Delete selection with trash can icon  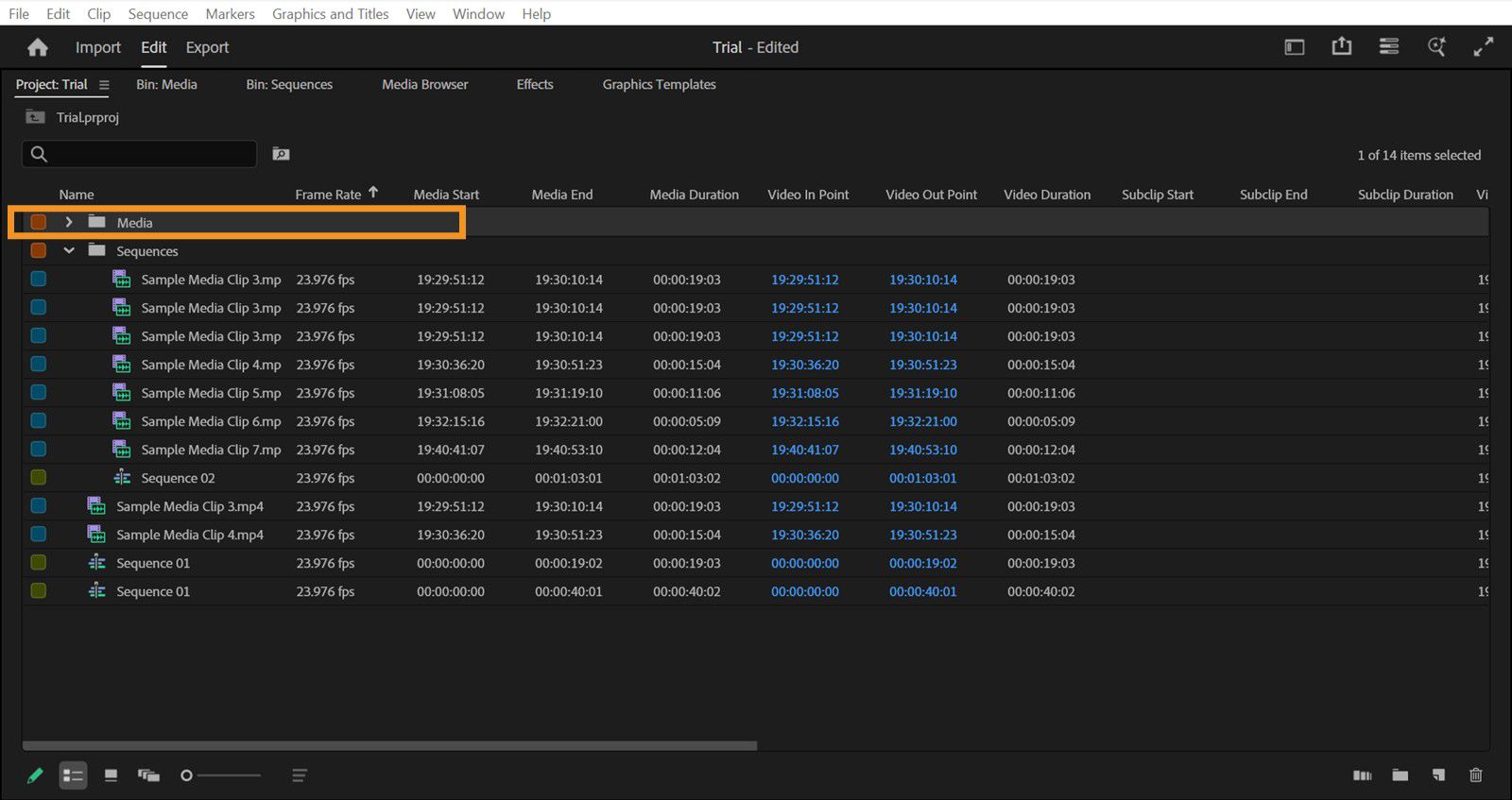tap(1475, 775)
